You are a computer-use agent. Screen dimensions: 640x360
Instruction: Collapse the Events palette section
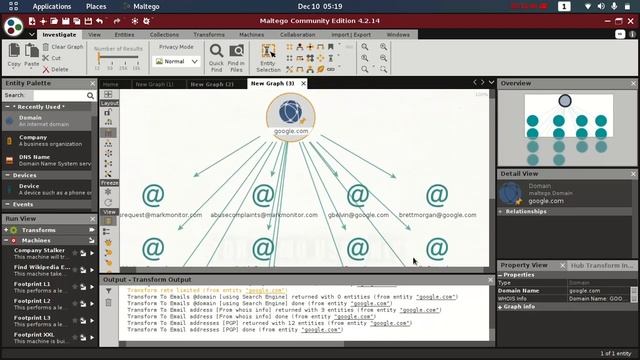[x=7, y=204]
